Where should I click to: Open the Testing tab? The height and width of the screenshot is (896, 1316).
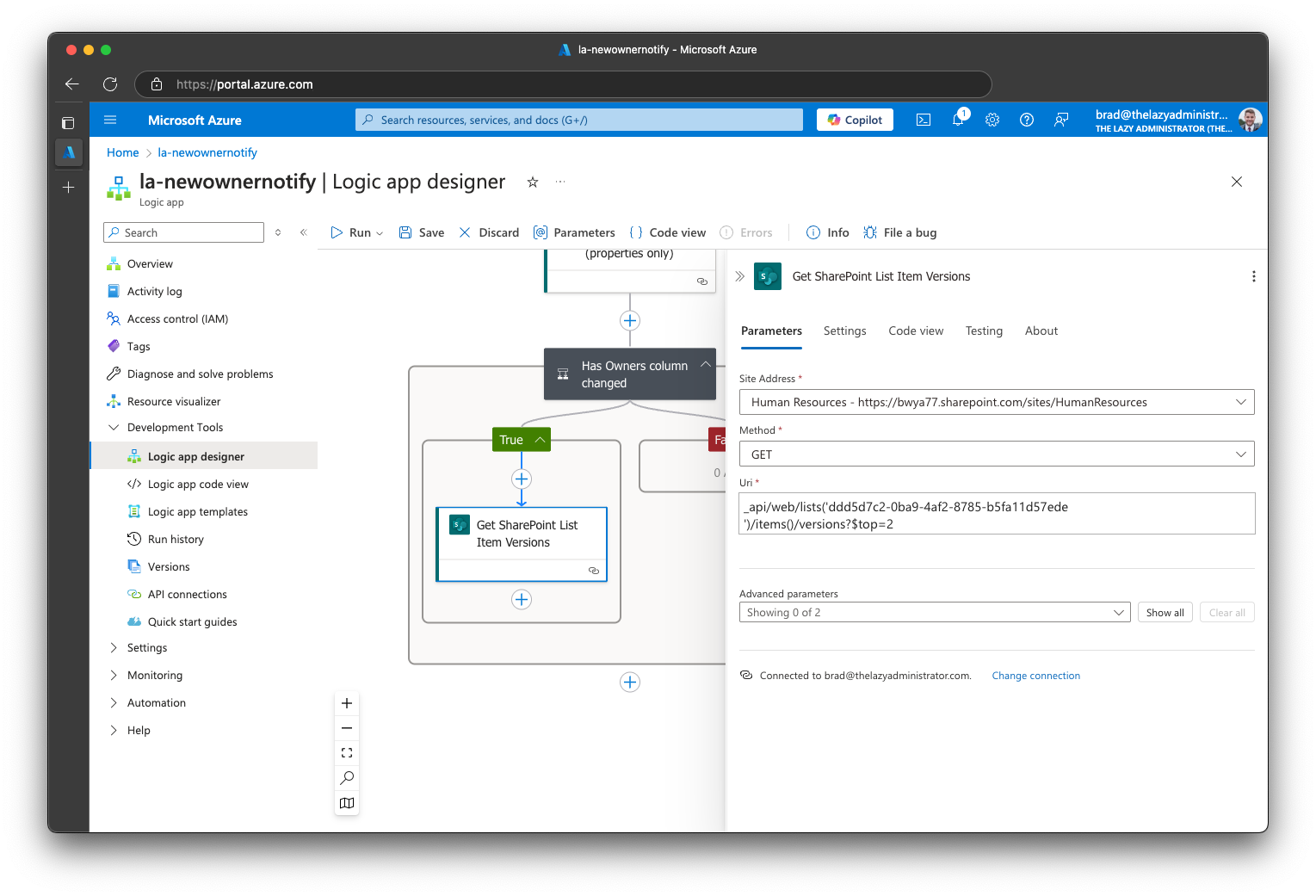pyautogui.click(x=984, y=331)
